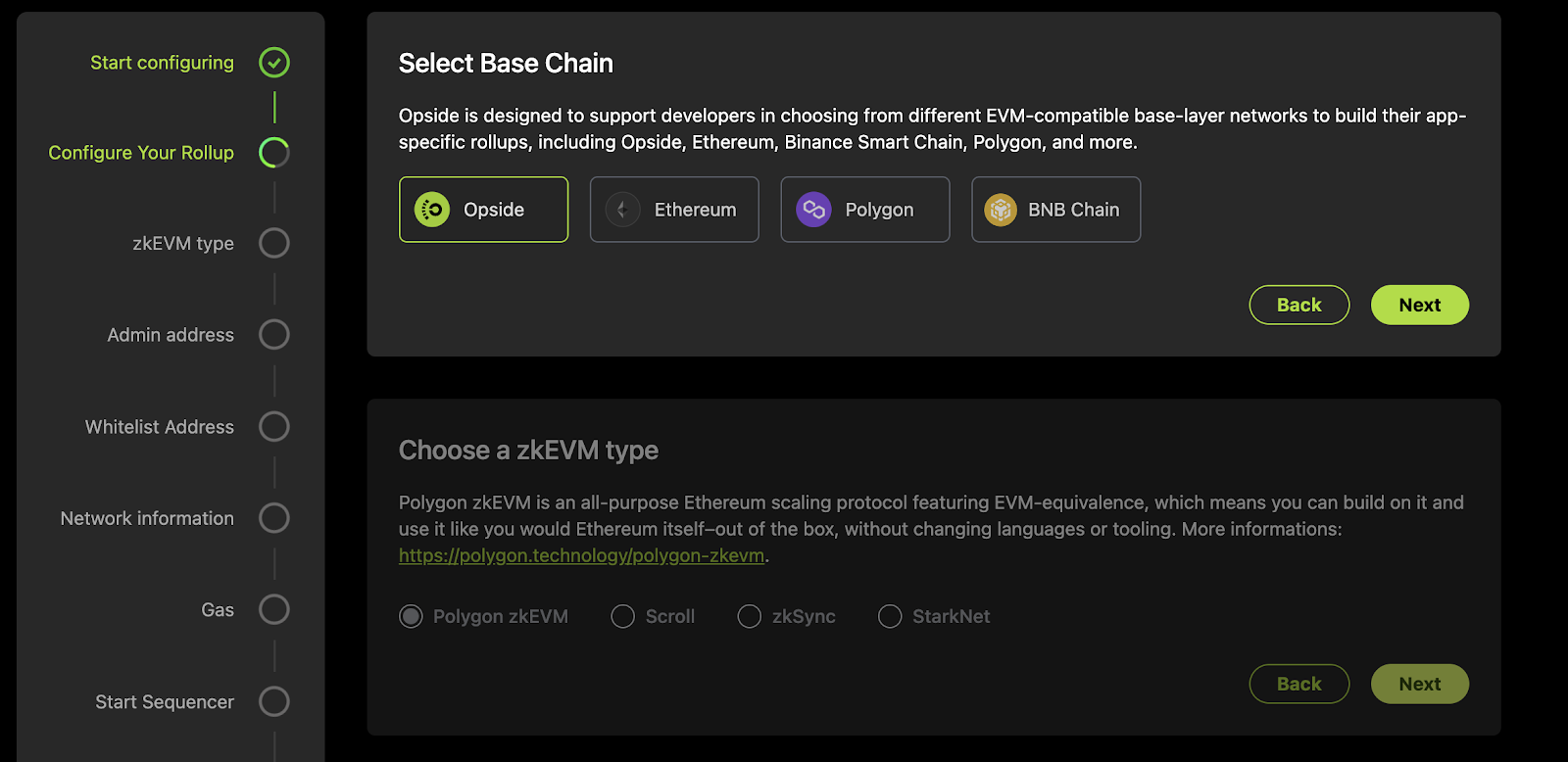This screenshot has height=762, width=1568.
Task: Click the completed Start configuring checkmark icon
Action: (x=274, y=63)
